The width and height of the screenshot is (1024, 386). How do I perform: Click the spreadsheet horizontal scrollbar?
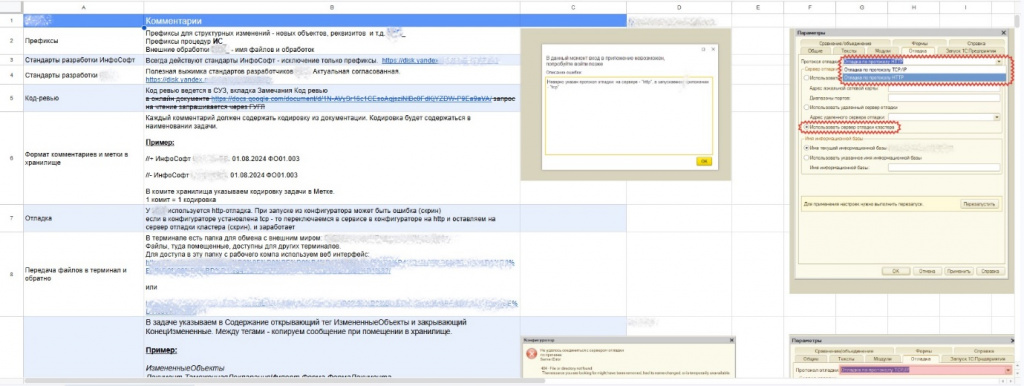pos(284,381)
